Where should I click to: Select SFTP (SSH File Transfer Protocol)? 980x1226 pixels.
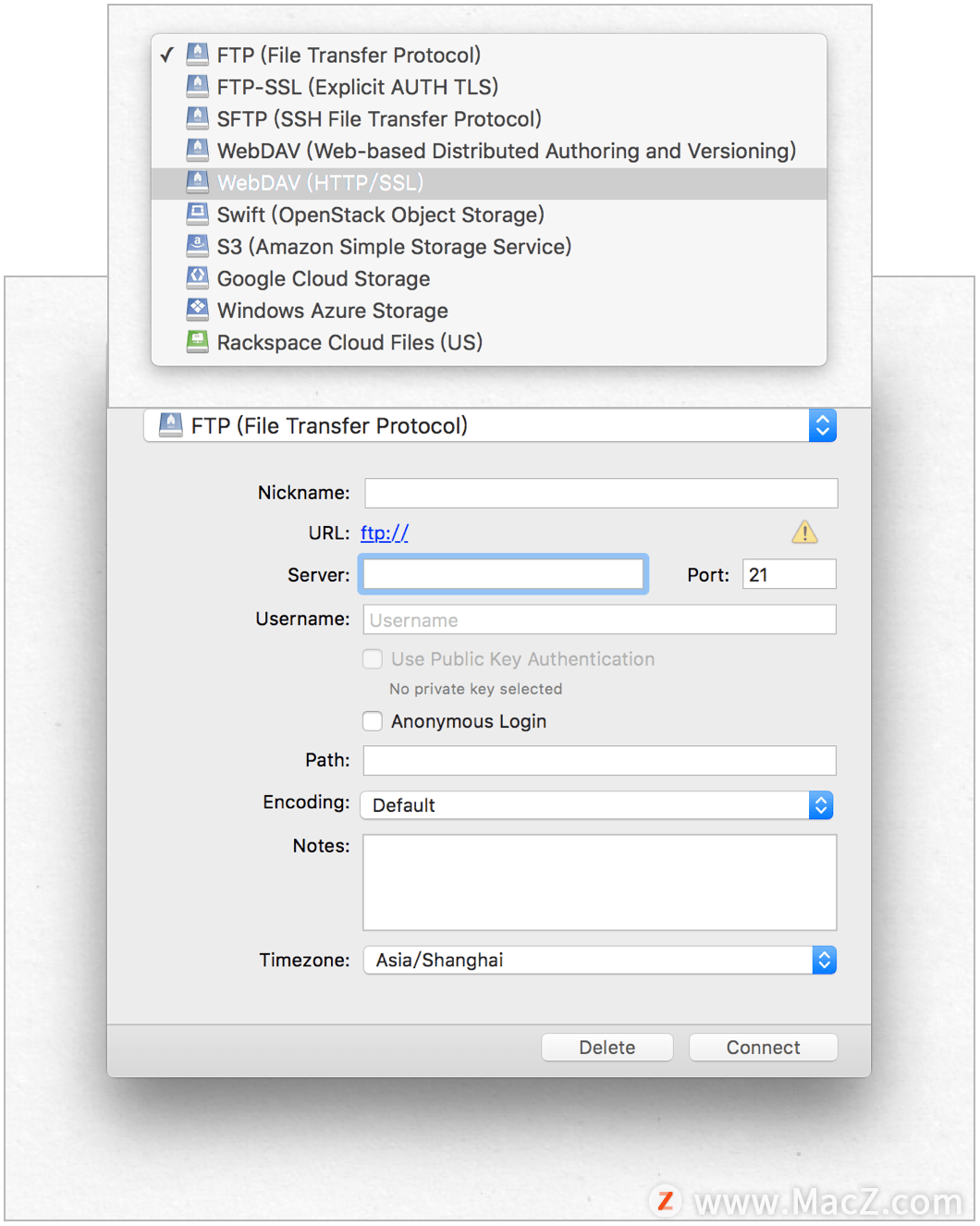click(x=489, y=118)
